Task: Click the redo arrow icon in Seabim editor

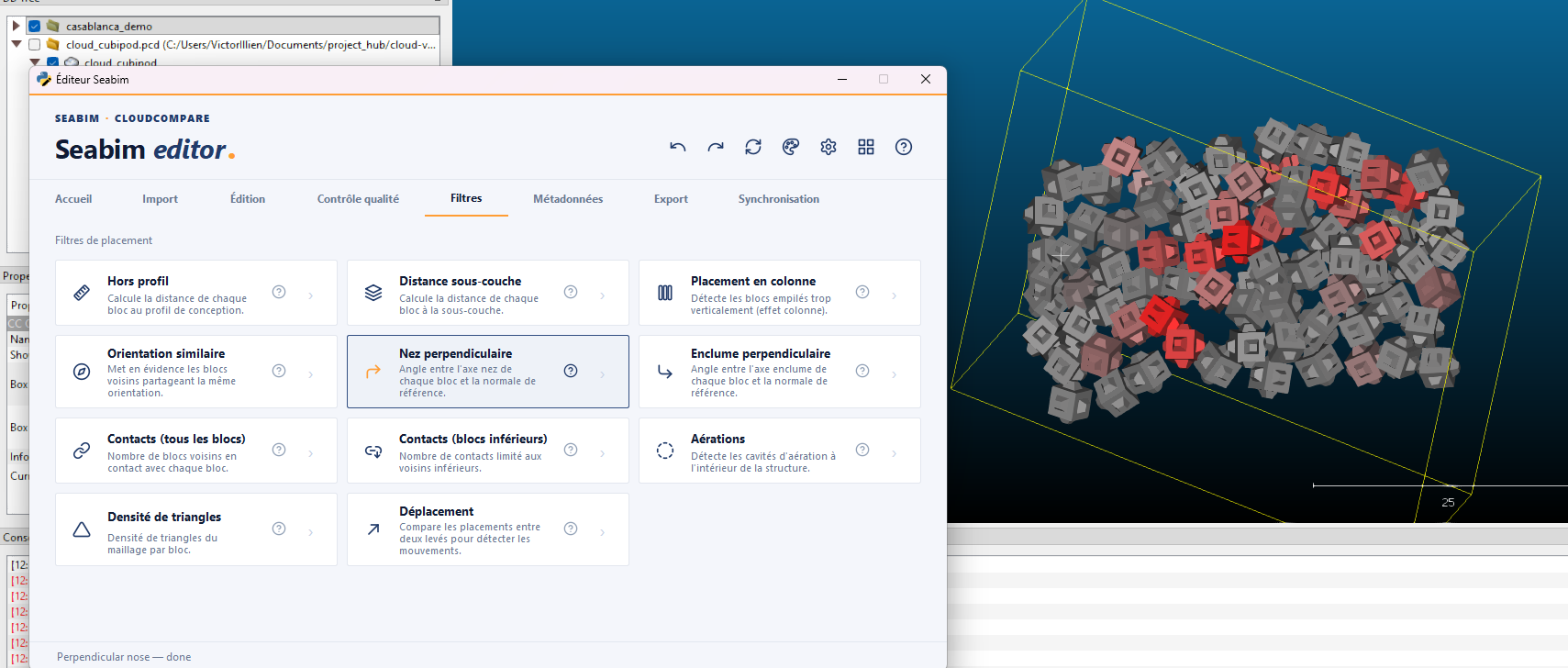Action: click(716, 147)
